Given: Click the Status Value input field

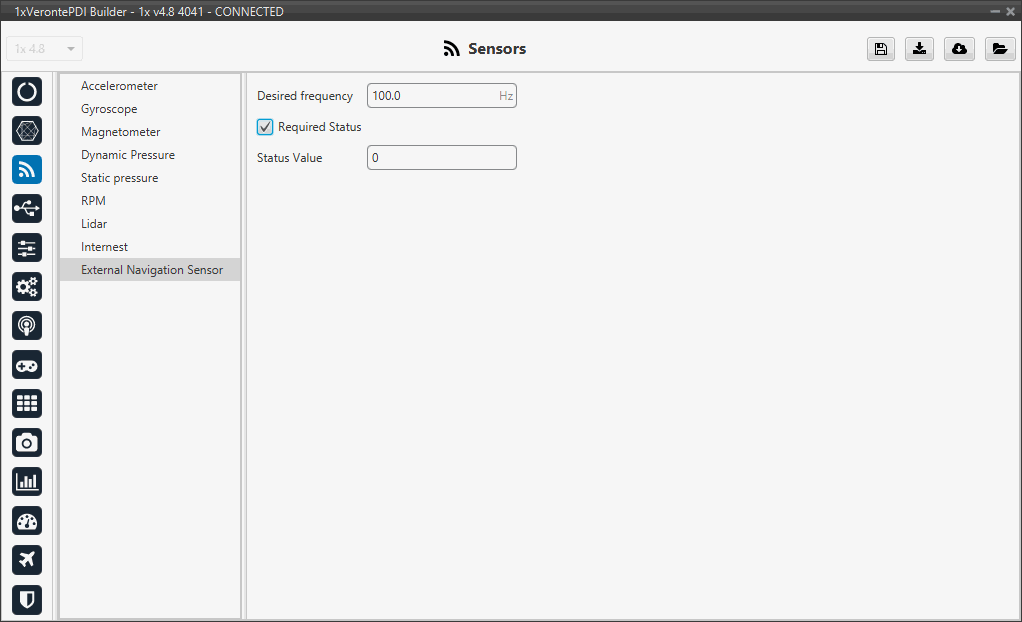Looking at the screenshot, I should point(441,158).
